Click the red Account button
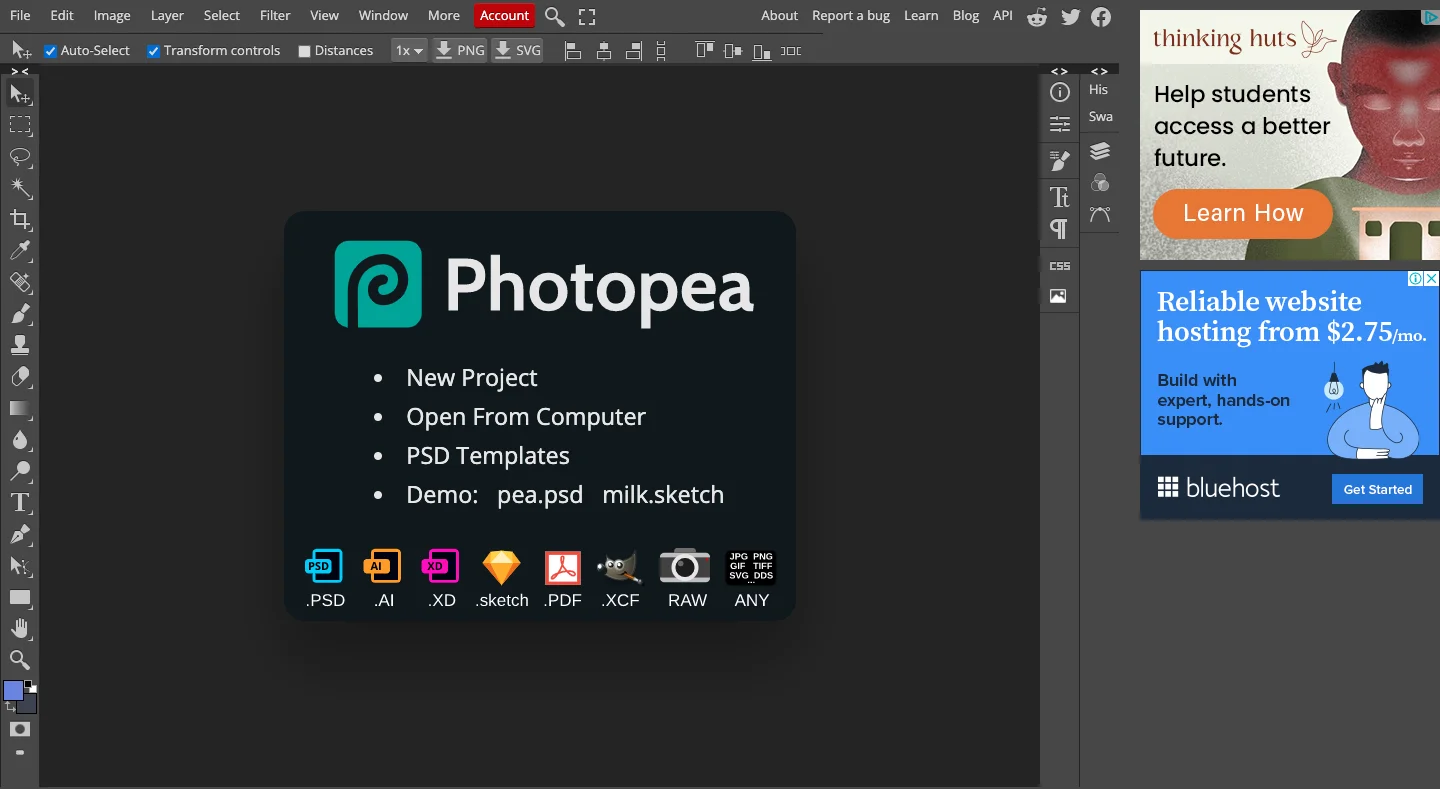Viewport: 1440px width, 789px height. (504, 15)
